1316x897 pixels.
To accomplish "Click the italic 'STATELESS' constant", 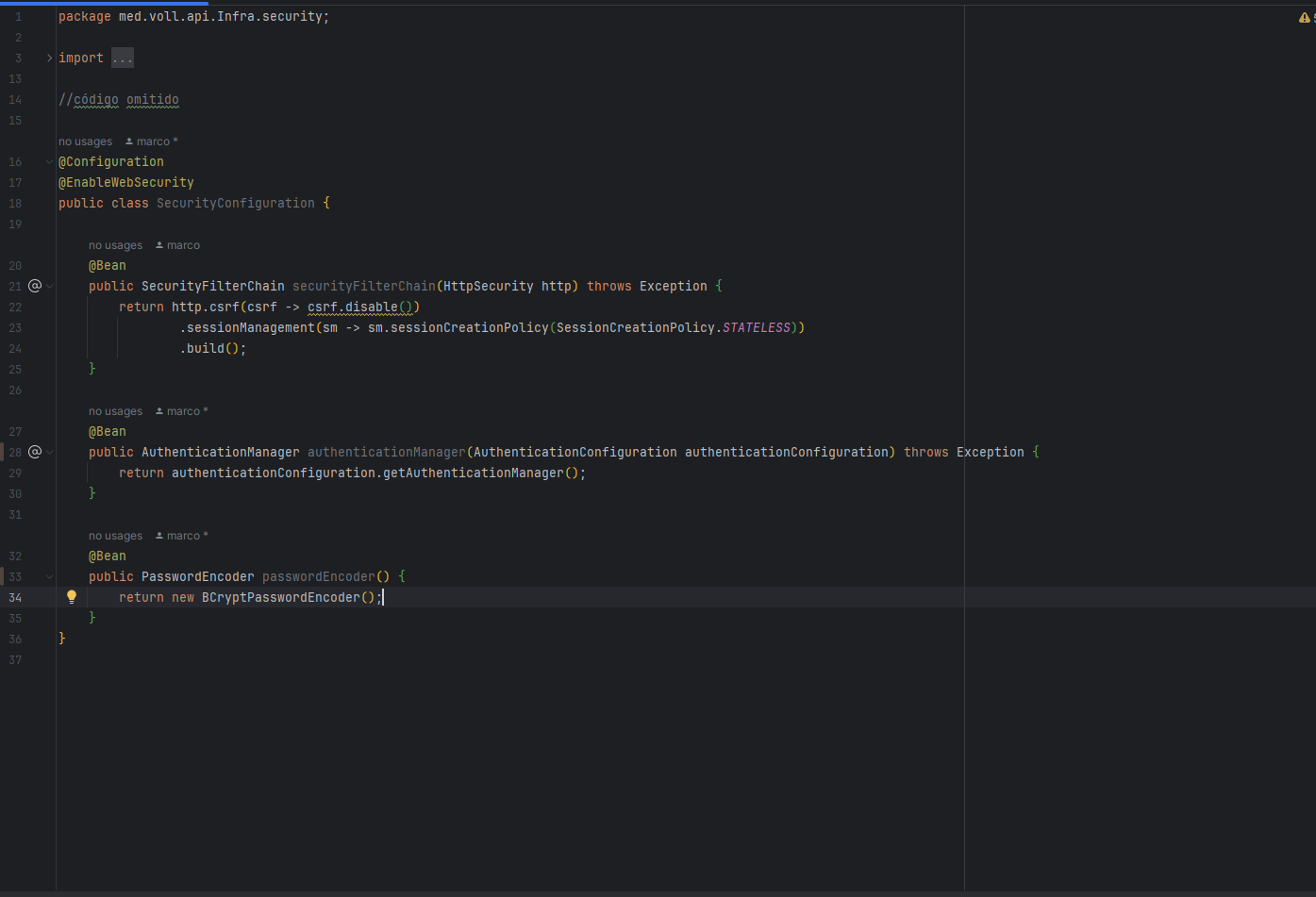I will [x=757, y=327].
